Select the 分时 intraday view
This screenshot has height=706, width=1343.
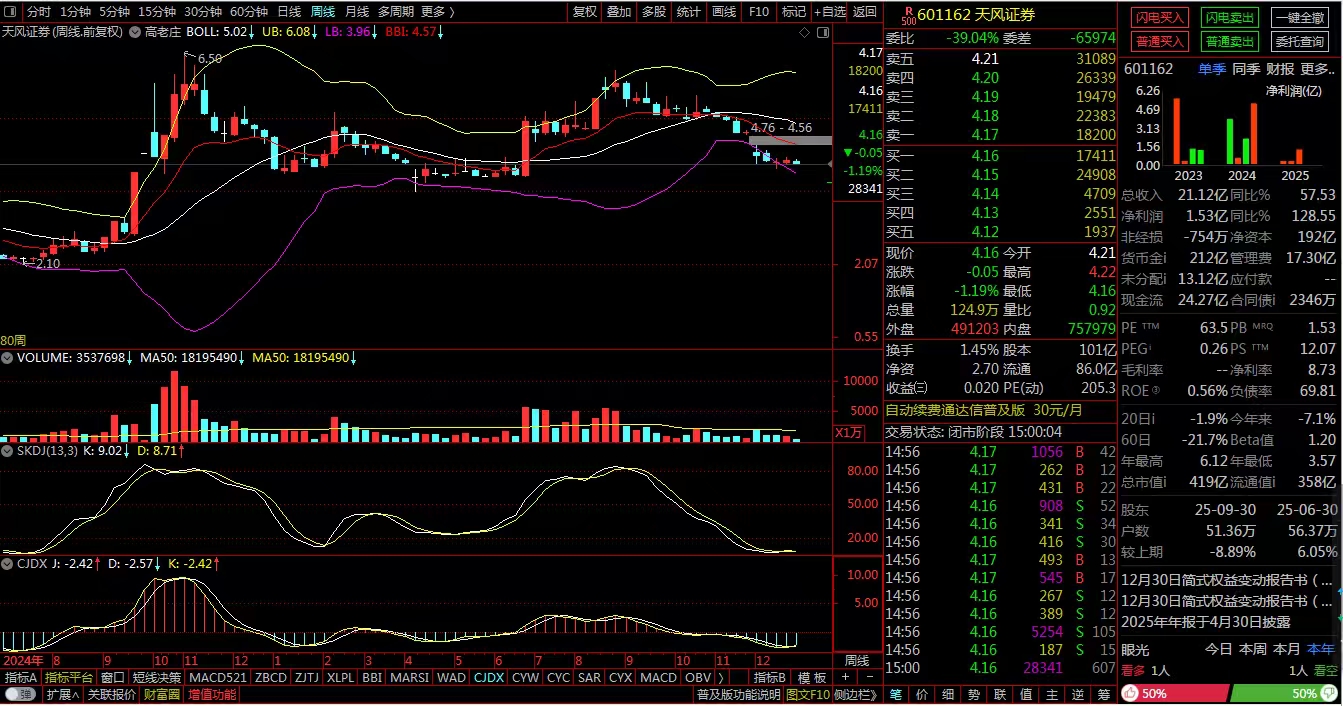(x=39, y=12)
